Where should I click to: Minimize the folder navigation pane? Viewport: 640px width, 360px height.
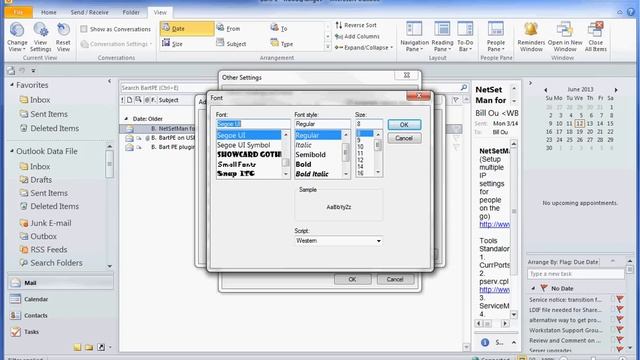(109, 81)
